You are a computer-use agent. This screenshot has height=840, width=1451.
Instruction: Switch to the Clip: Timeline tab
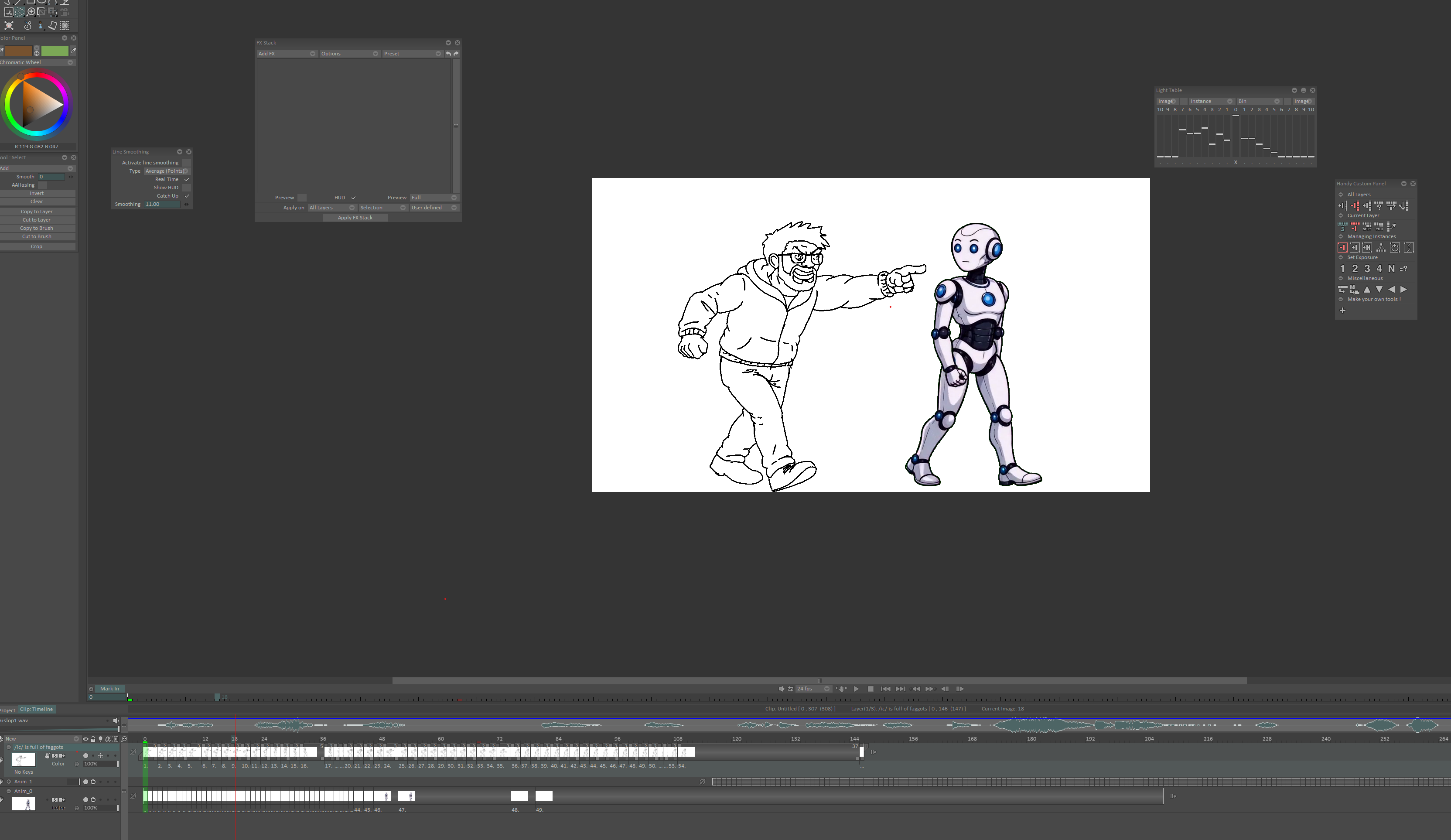[36, 709]
